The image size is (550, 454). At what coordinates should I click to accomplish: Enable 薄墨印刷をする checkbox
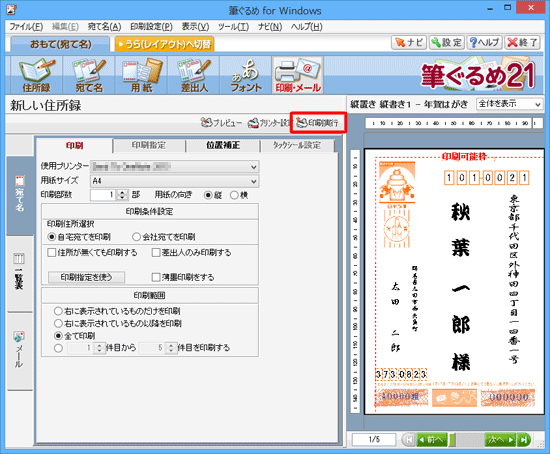coord(183,278)
